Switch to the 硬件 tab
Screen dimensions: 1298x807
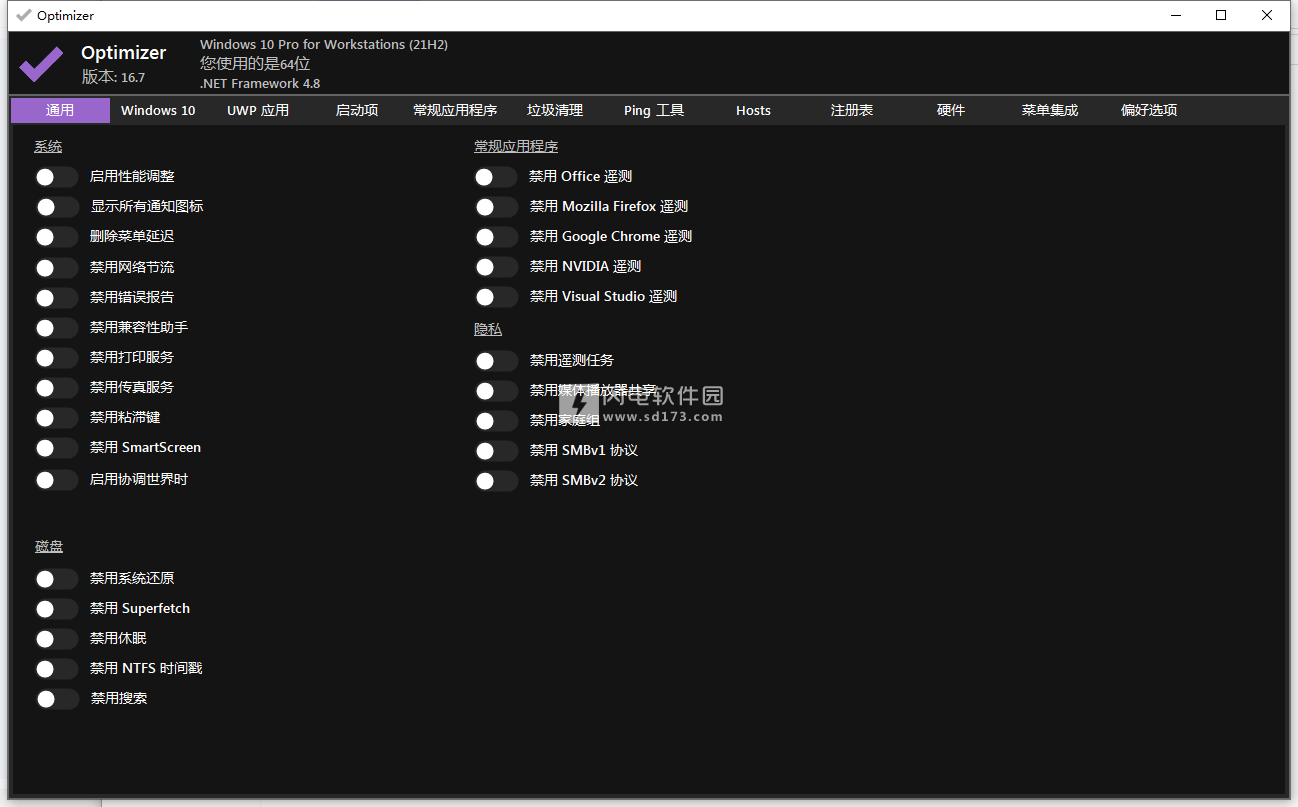pos(951,110)
